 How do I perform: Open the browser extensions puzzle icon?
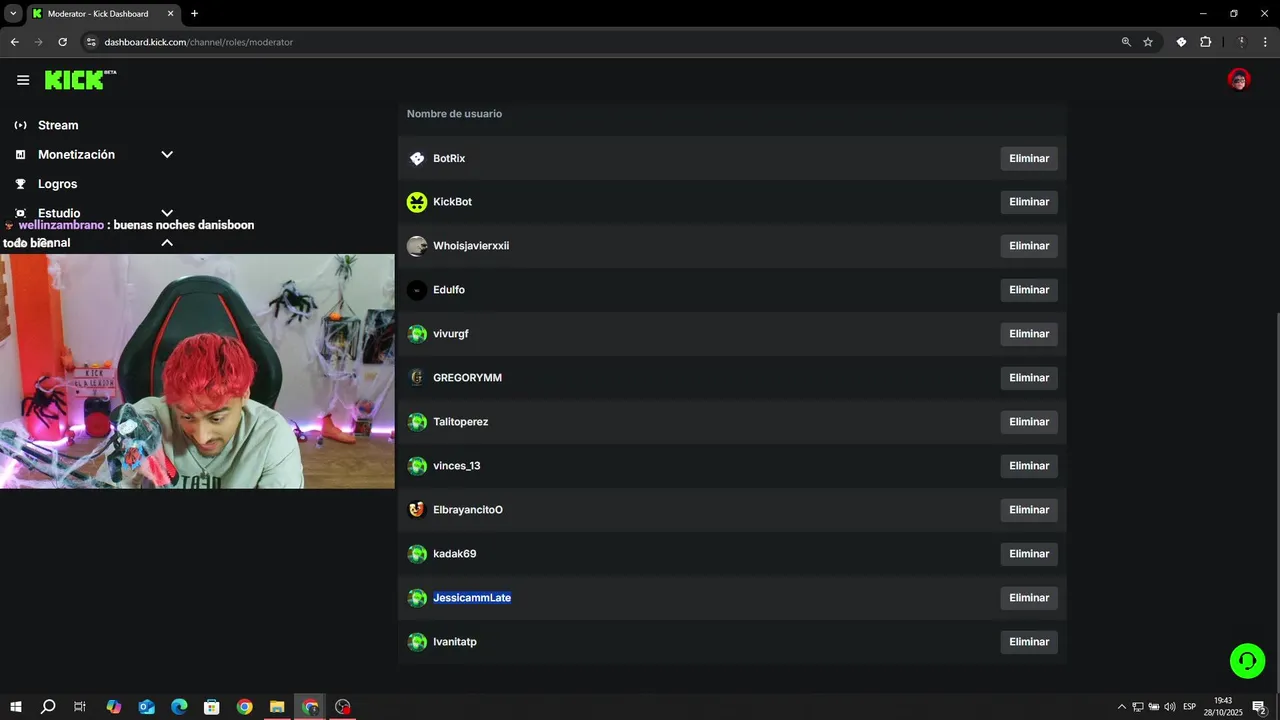coord(1205,42)
